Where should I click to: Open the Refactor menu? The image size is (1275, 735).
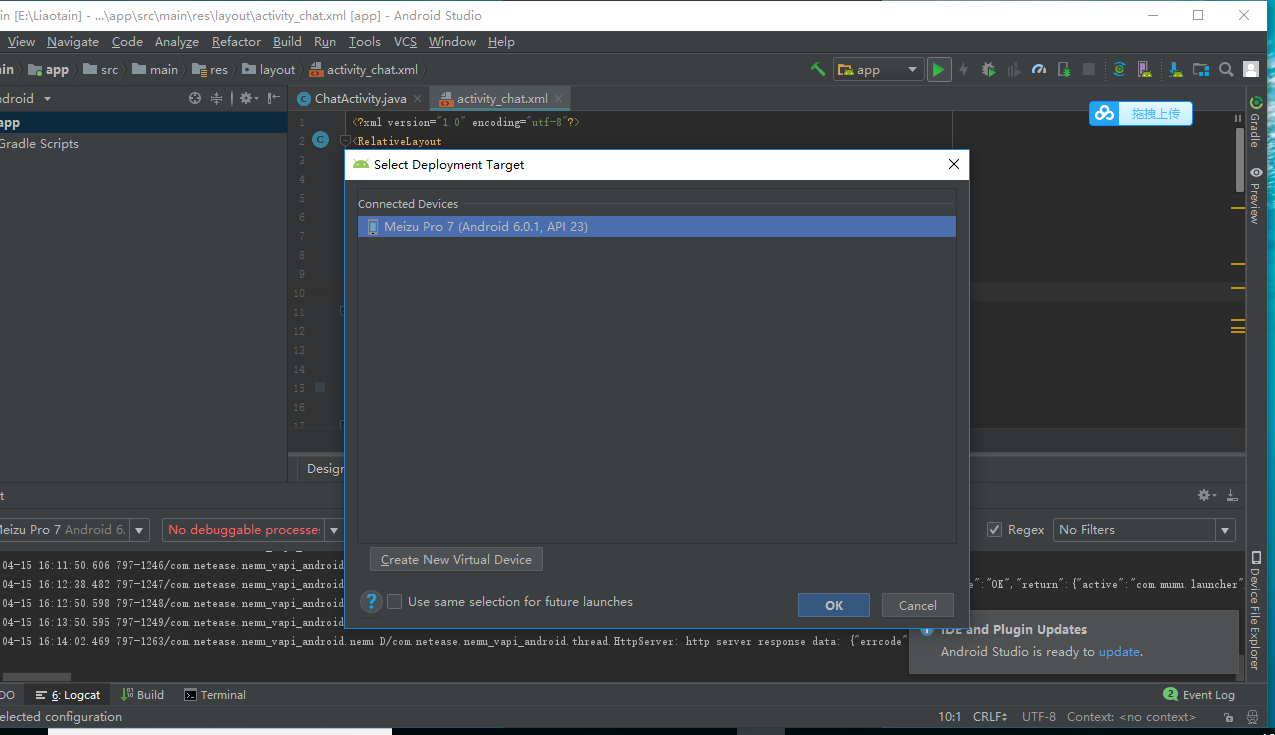(235, 41)
